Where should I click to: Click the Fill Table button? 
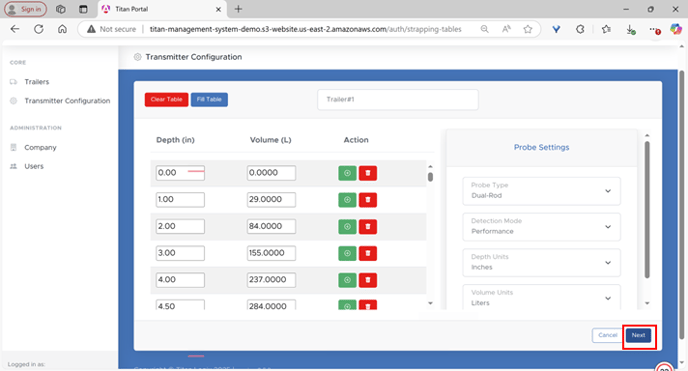(209, 100)
